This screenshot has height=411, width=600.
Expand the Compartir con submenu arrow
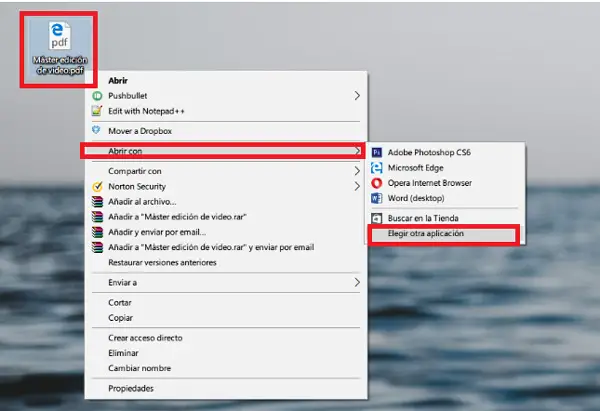click(358, 171)
